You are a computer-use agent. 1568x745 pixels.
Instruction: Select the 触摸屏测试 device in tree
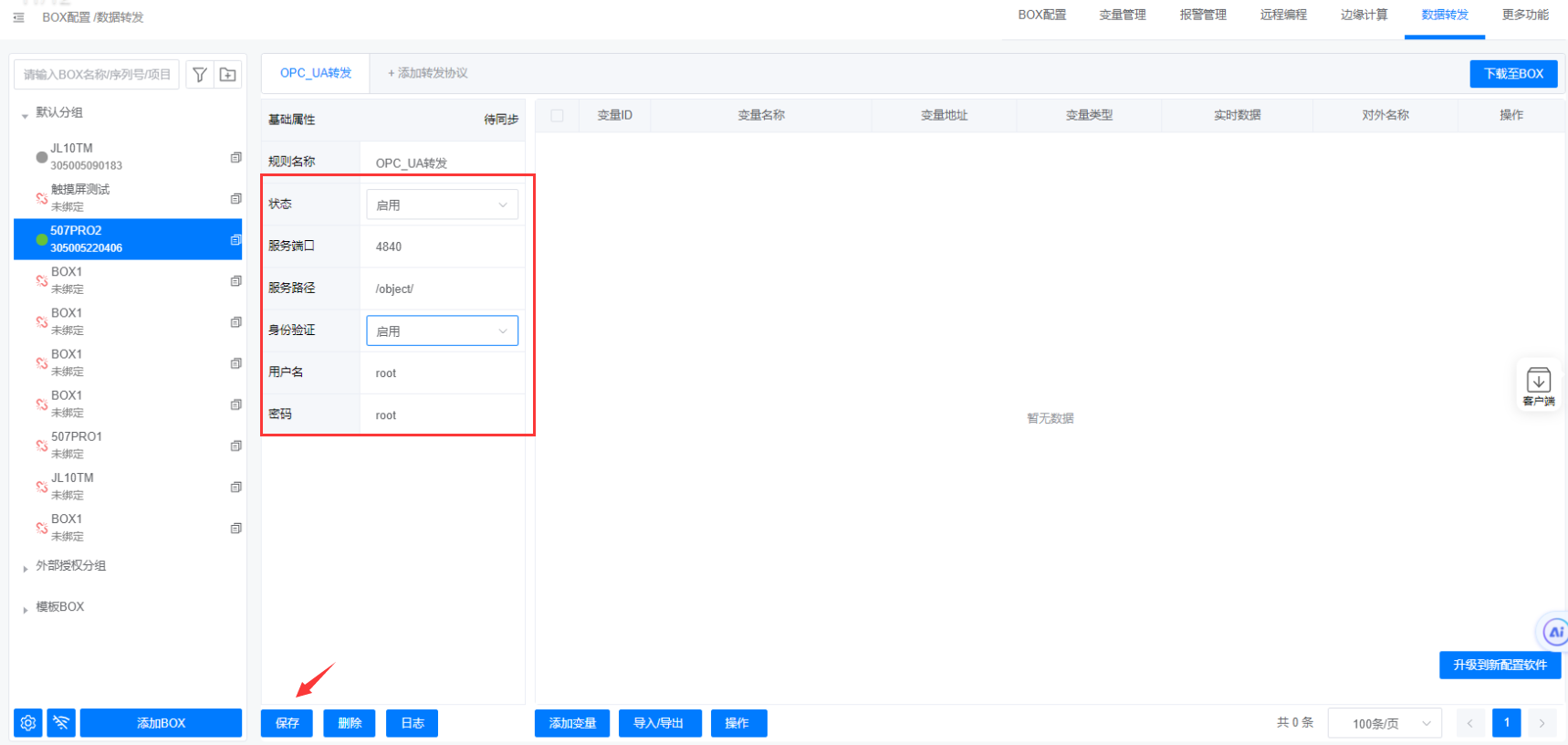click(x=128, y=198)
